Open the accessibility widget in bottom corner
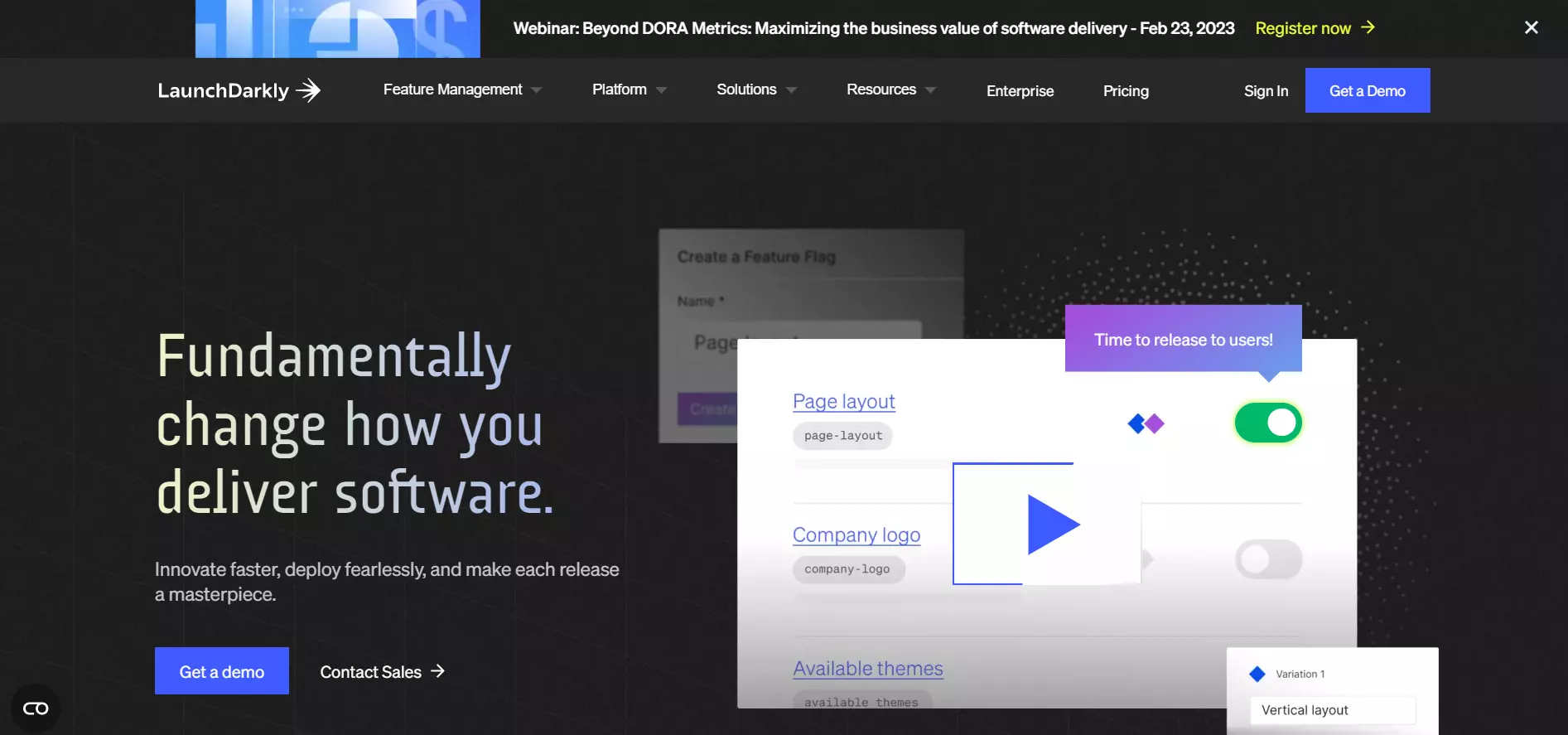The image size is (1568, 735). click(36, 708)
